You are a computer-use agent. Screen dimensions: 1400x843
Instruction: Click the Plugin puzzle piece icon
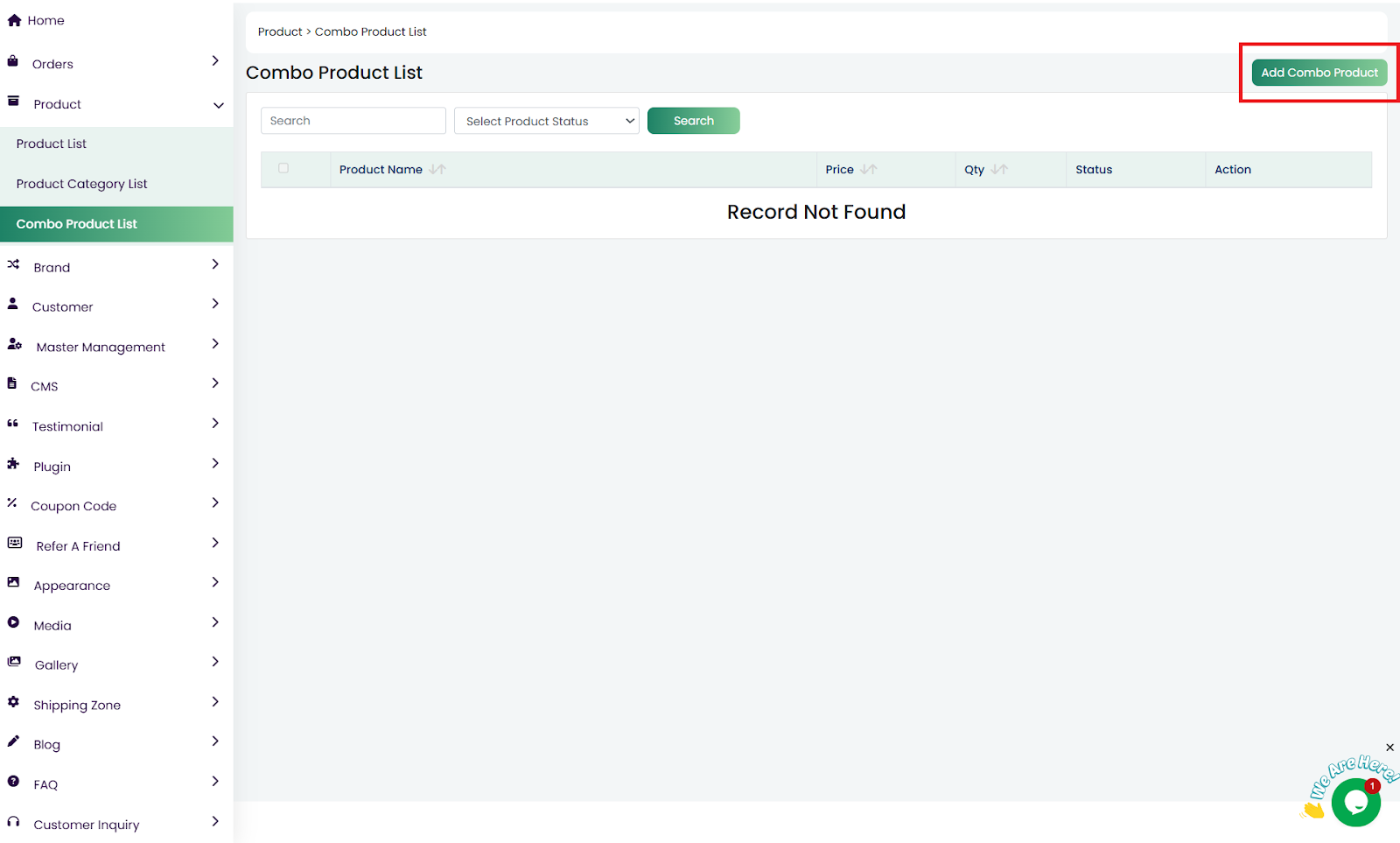[13, 464]
